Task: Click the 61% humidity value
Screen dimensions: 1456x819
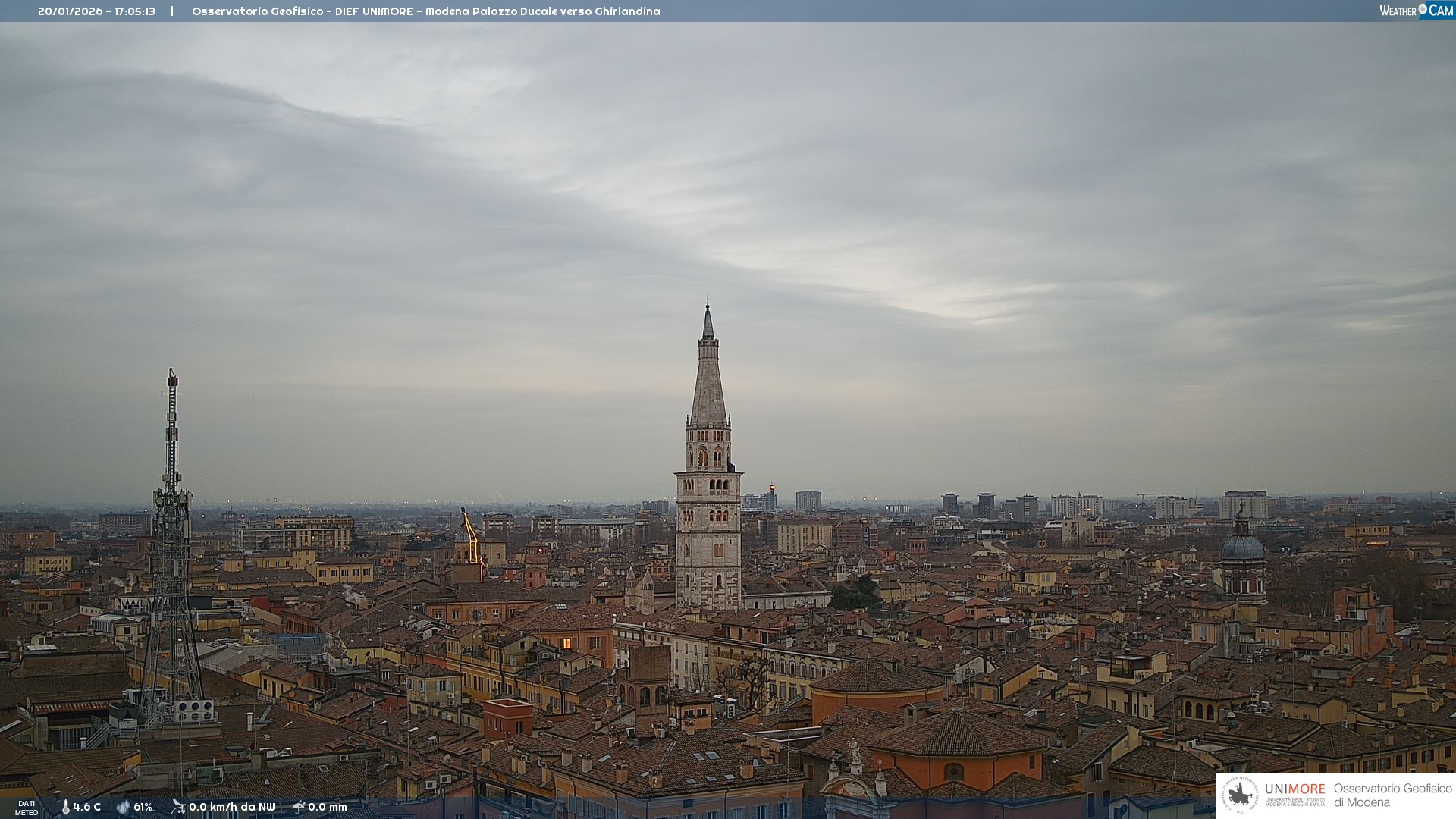Action: coord(143,807)
